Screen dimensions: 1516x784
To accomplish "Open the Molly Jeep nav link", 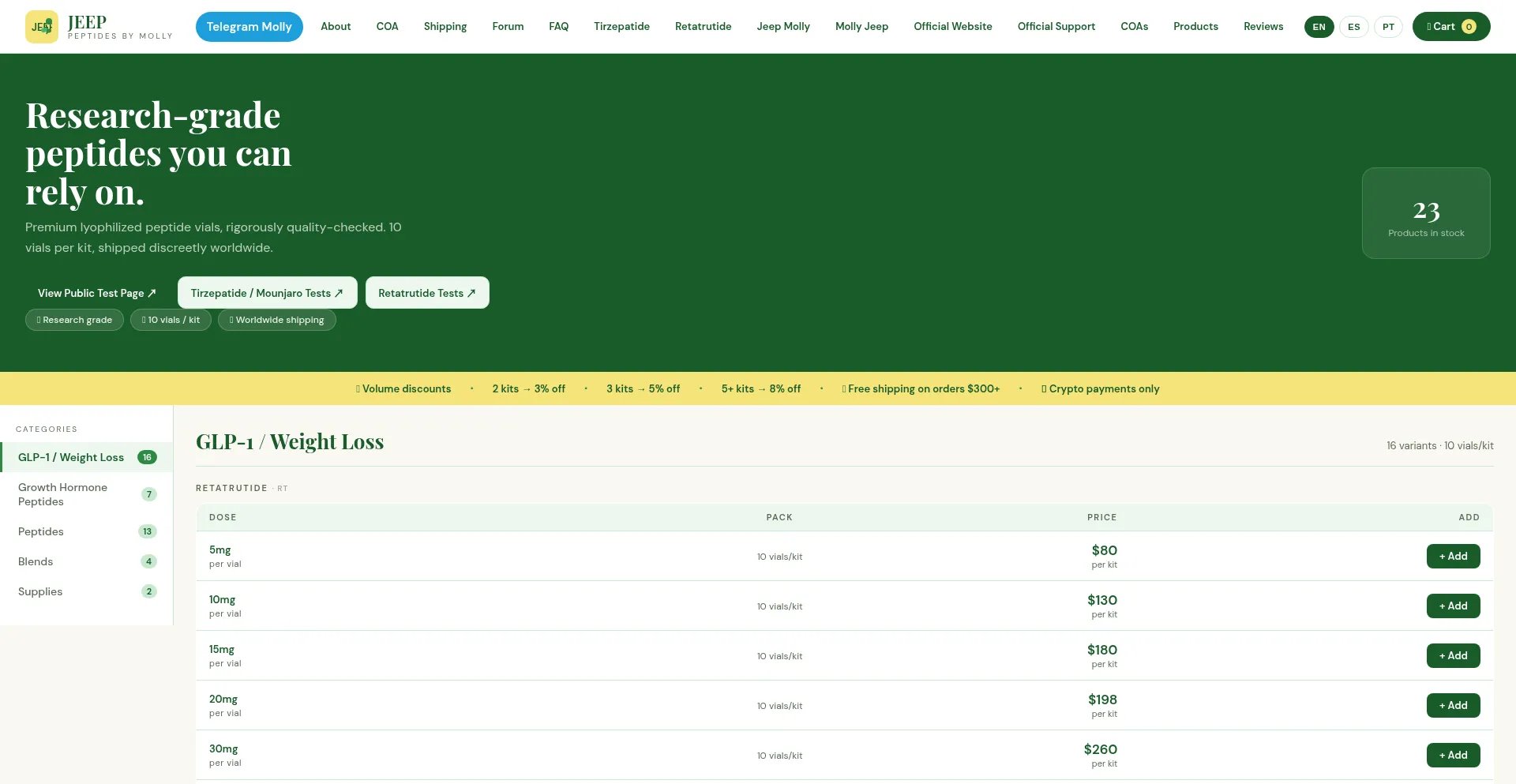I will coord(862,27).
